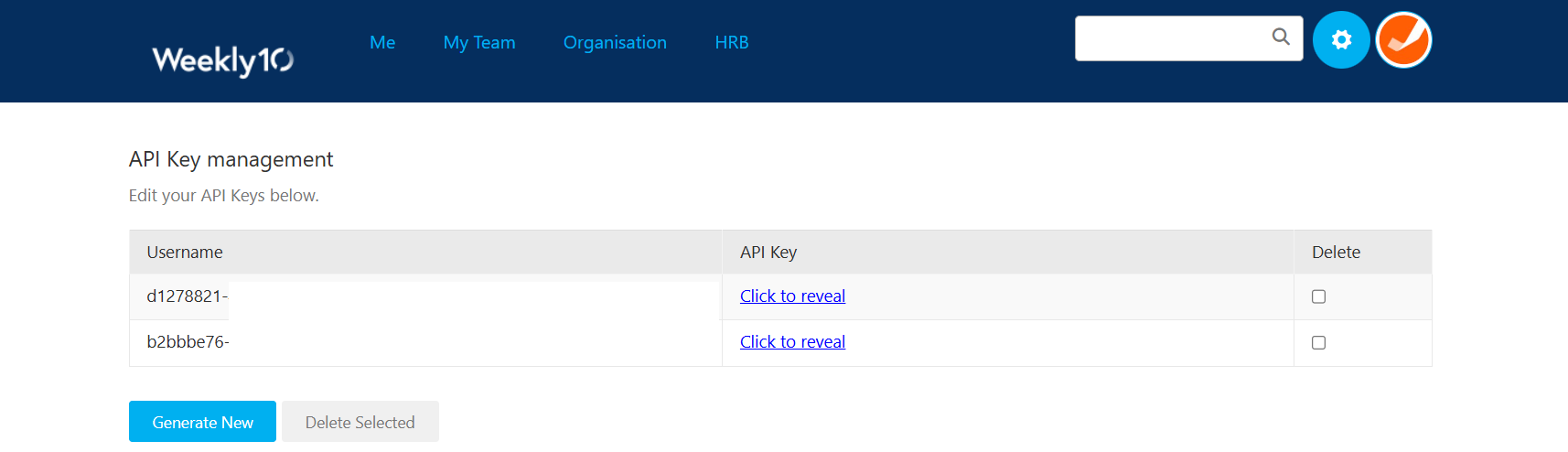Select the HRB navigation item

pos(732,43)
